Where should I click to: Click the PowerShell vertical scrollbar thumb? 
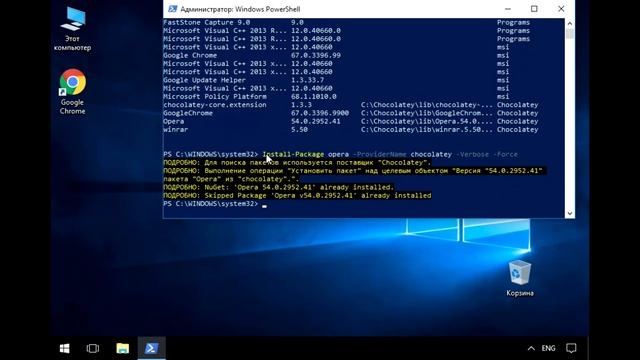570,33
